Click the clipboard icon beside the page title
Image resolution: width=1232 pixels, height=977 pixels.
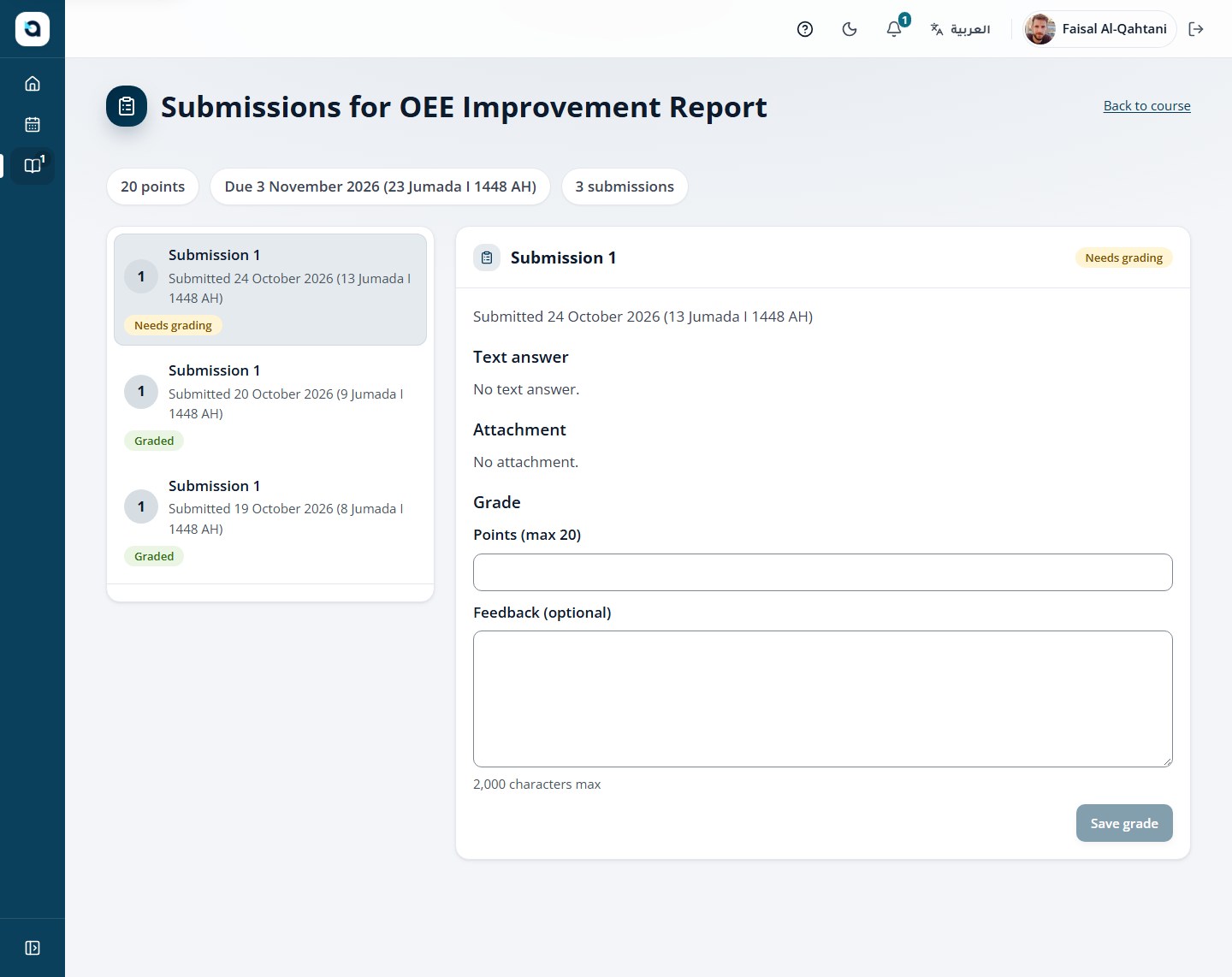tap(127, 107)
